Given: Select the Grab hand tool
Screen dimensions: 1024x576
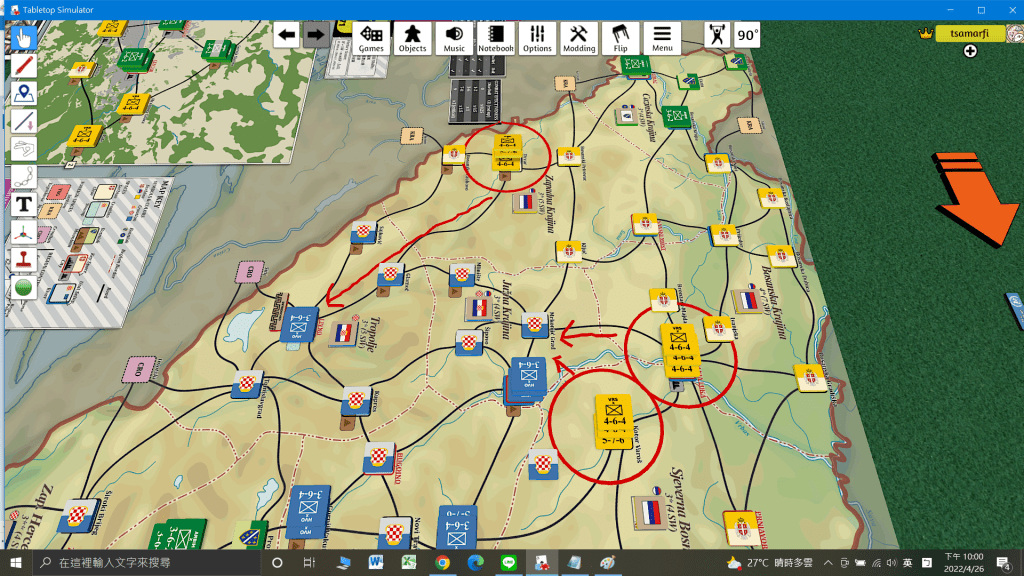Looking at the screenshot, I should (24, 38).
